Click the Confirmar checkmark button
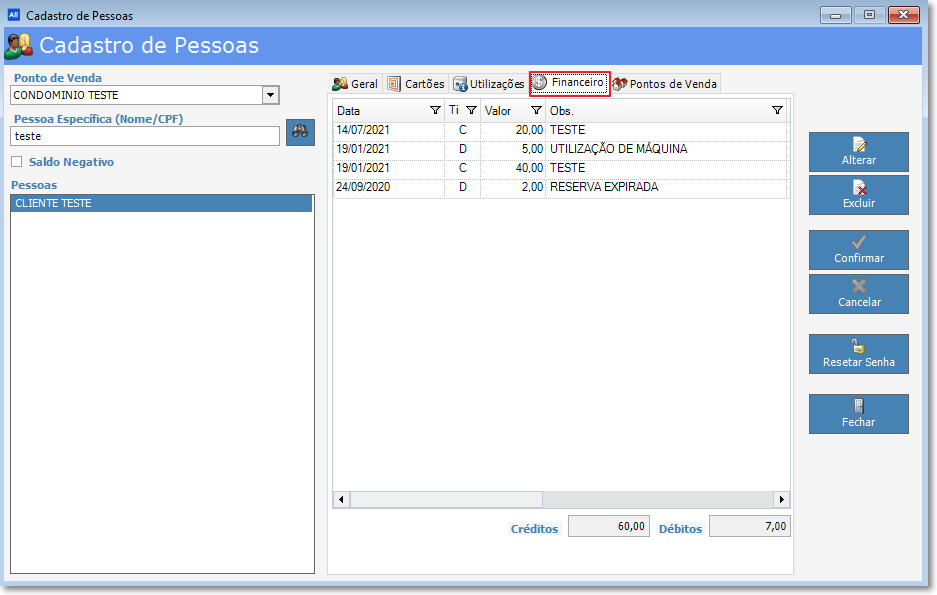 [x=858, y=250]
